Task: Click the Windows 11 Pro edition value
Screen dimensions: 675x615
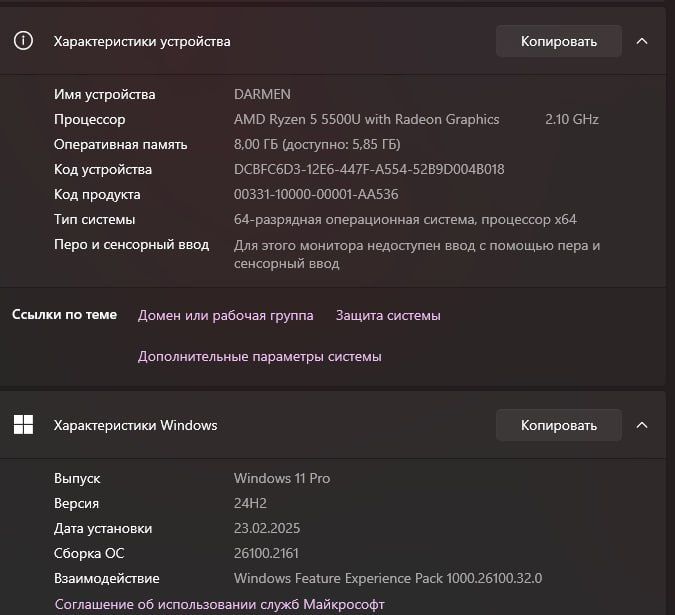Action: click(282, 478)
